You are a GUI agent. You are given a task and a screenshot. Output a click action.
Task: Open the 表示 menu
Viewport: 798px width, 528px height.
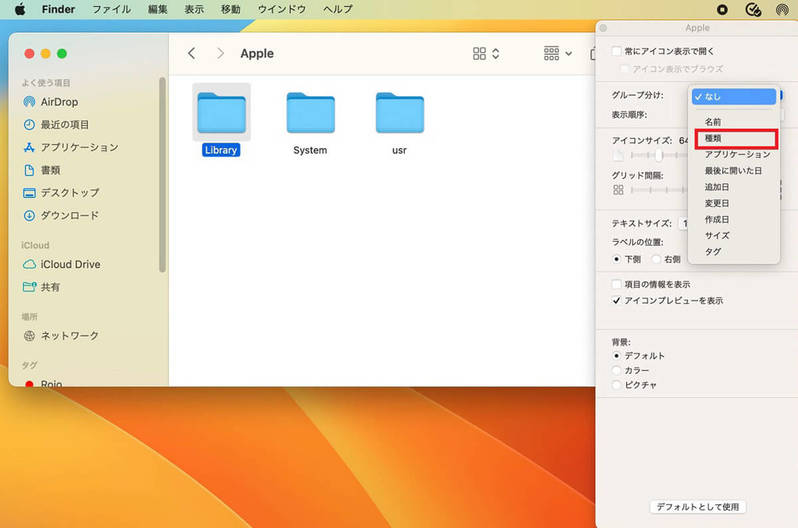[x=194, y=9]
